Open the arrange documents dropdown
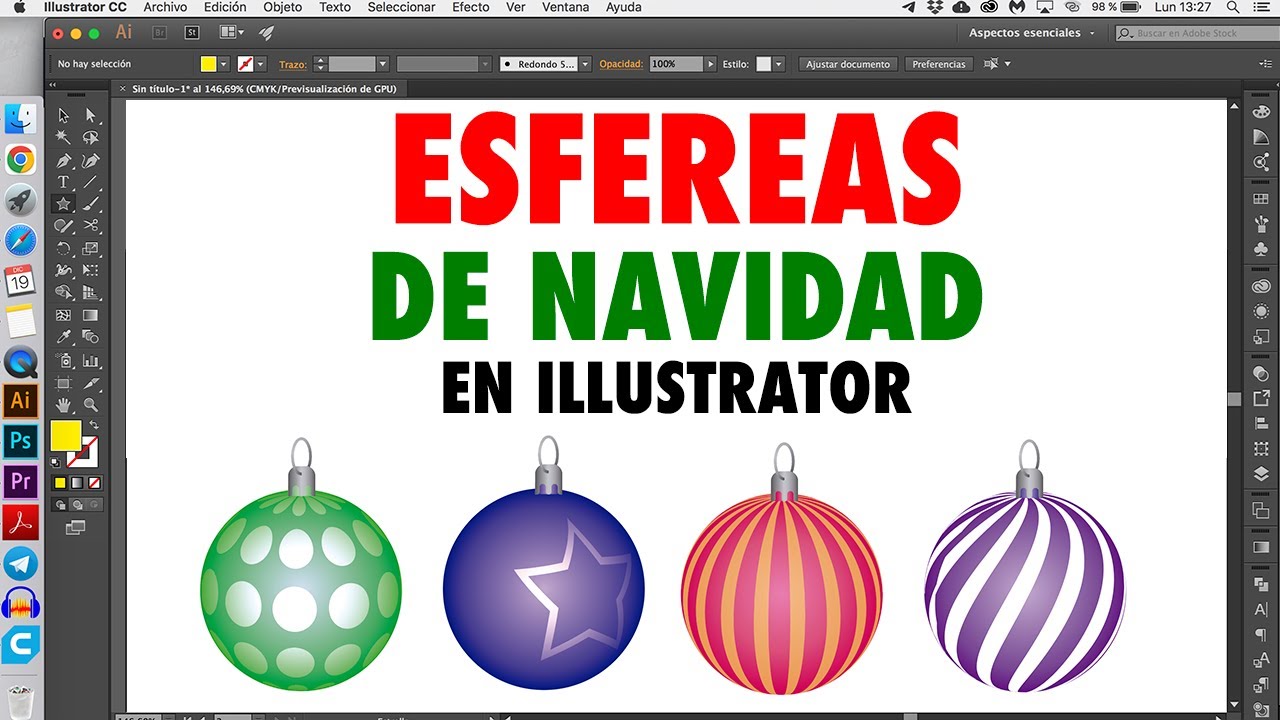This screenshot has height=720, width=1280. pyautogui.click(x=231, y=32)
